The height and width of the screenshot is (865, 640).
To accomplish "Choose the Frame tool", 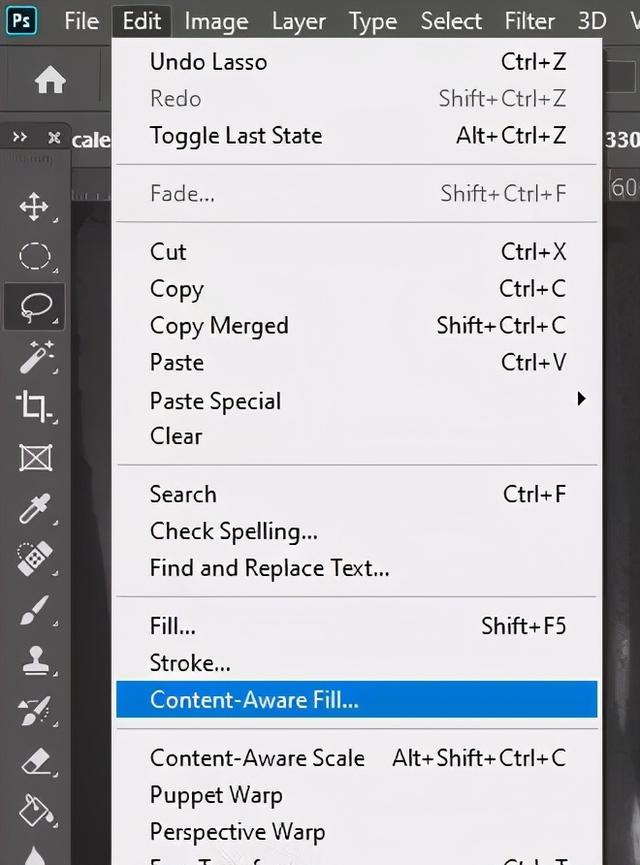I will (x=35, y=458).
